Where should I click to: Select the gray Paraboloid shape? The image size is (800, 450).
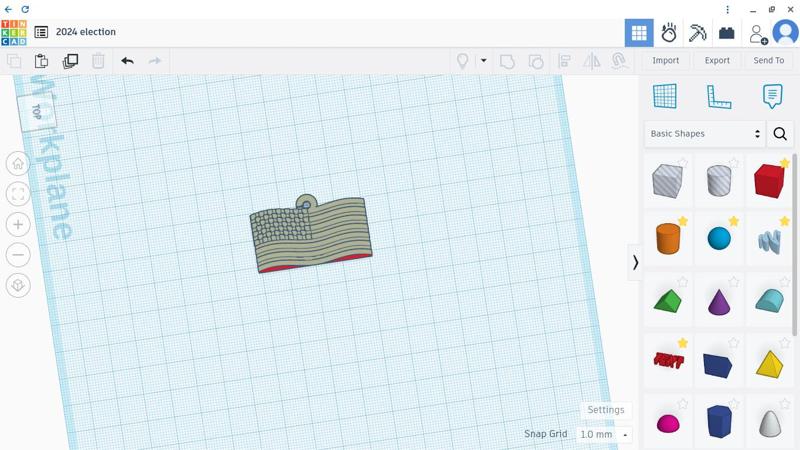point(768,422)
